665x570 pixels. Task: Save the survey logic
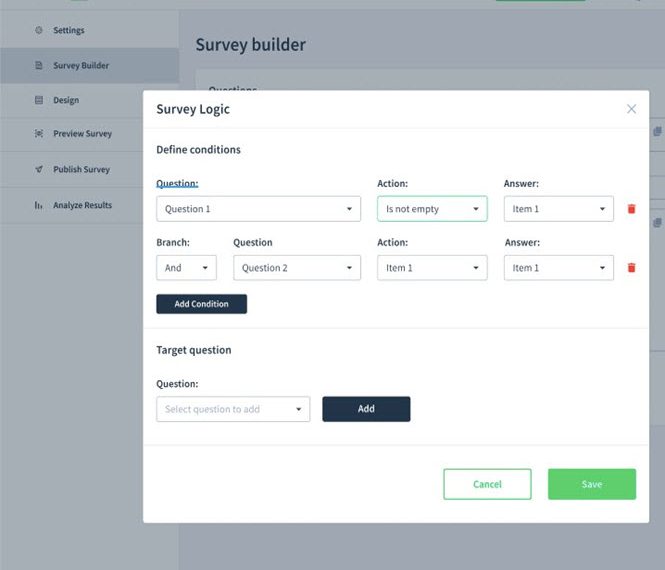coord(591,484)
